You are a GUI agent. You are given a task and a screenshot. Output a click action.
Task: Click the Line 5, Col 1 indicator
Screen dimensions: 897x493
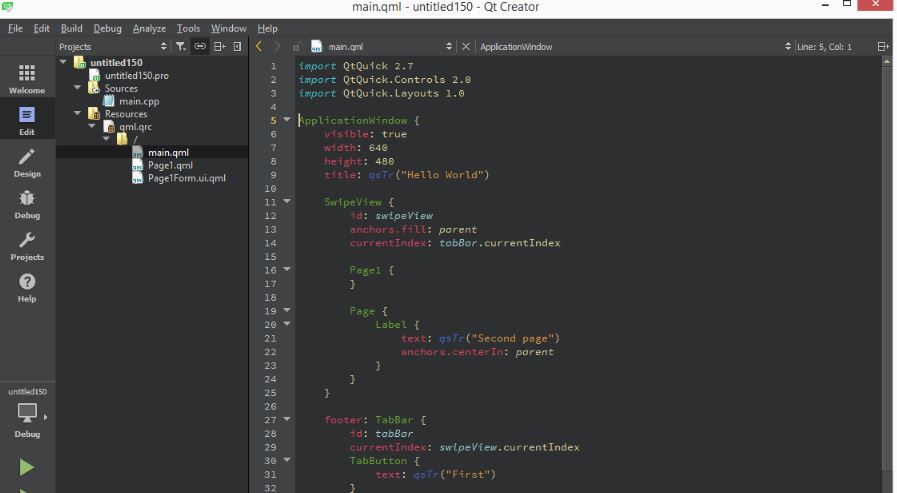tap(824, 47)
